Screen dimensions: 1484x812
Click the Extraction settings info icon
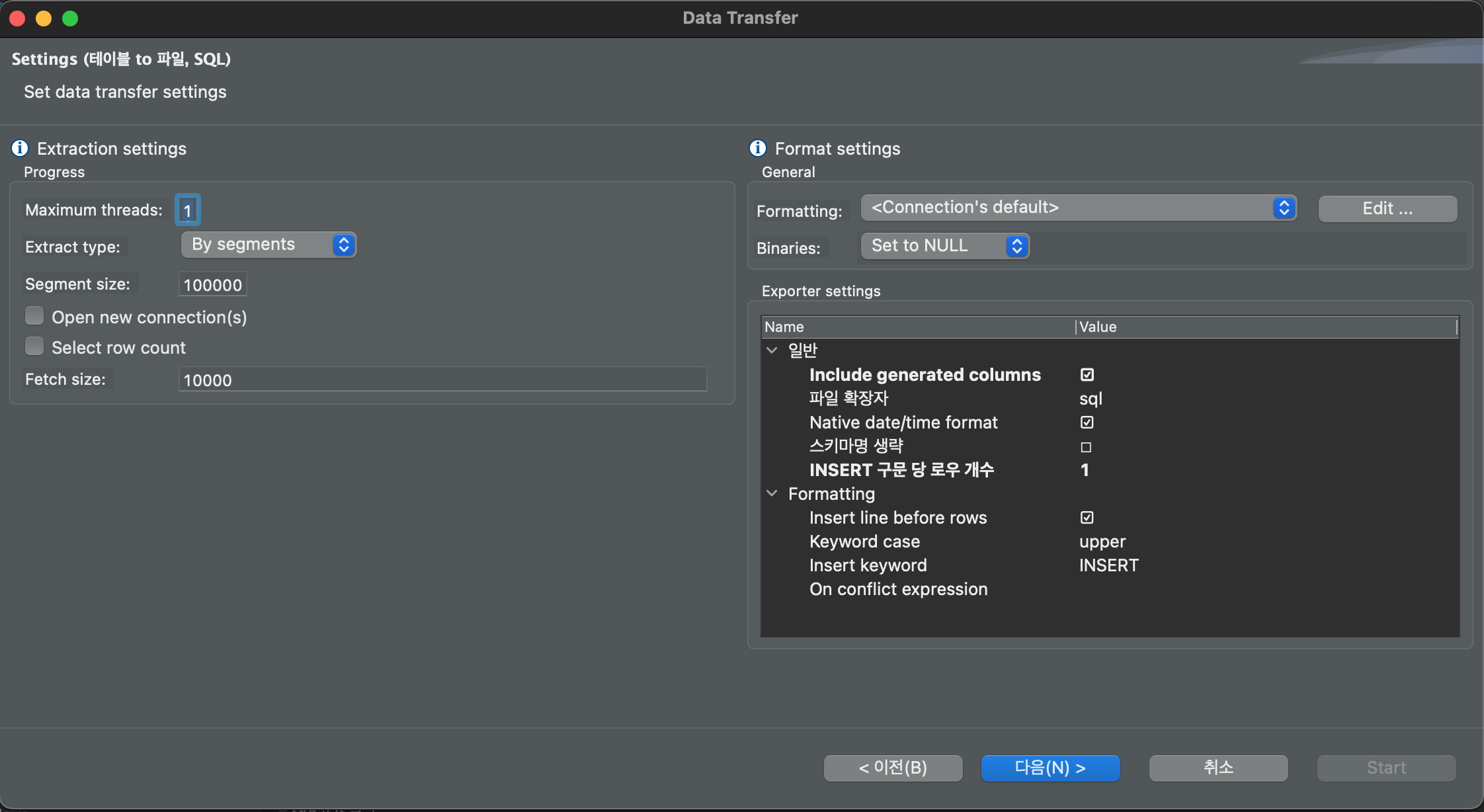(20, 148)
